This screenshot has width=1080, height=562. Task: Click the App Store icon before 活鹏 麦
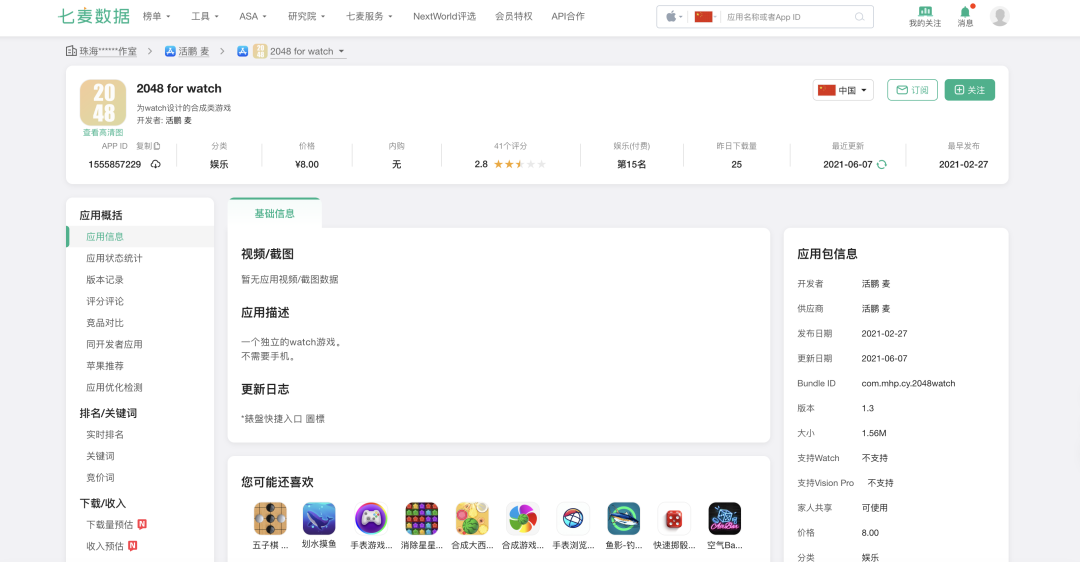(170, 51)
